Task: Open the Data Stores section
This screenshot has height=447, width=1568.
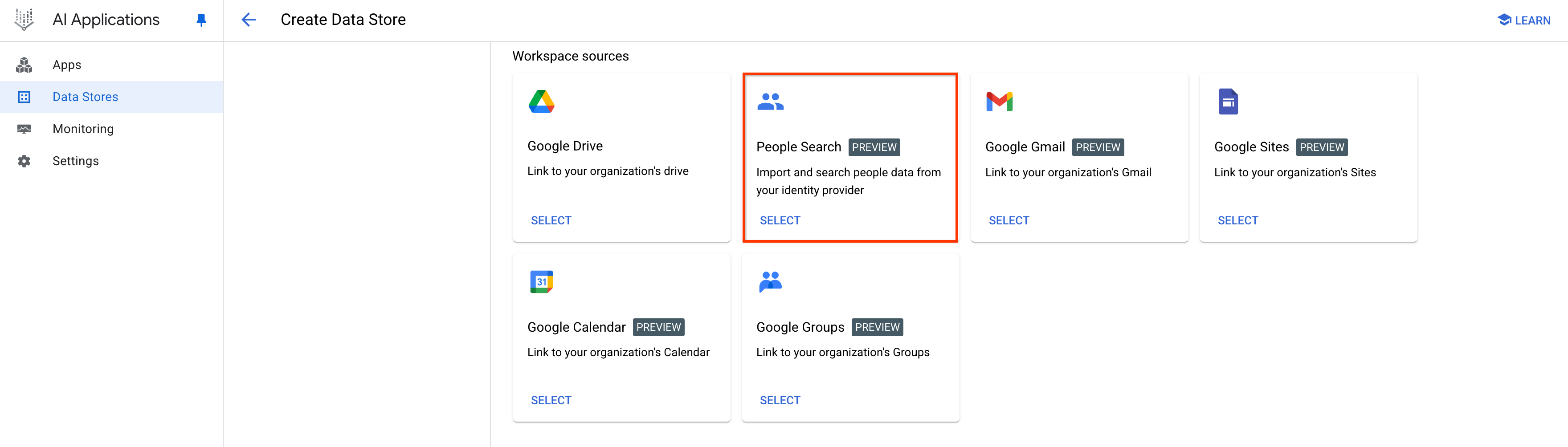Action: [85, 97]
